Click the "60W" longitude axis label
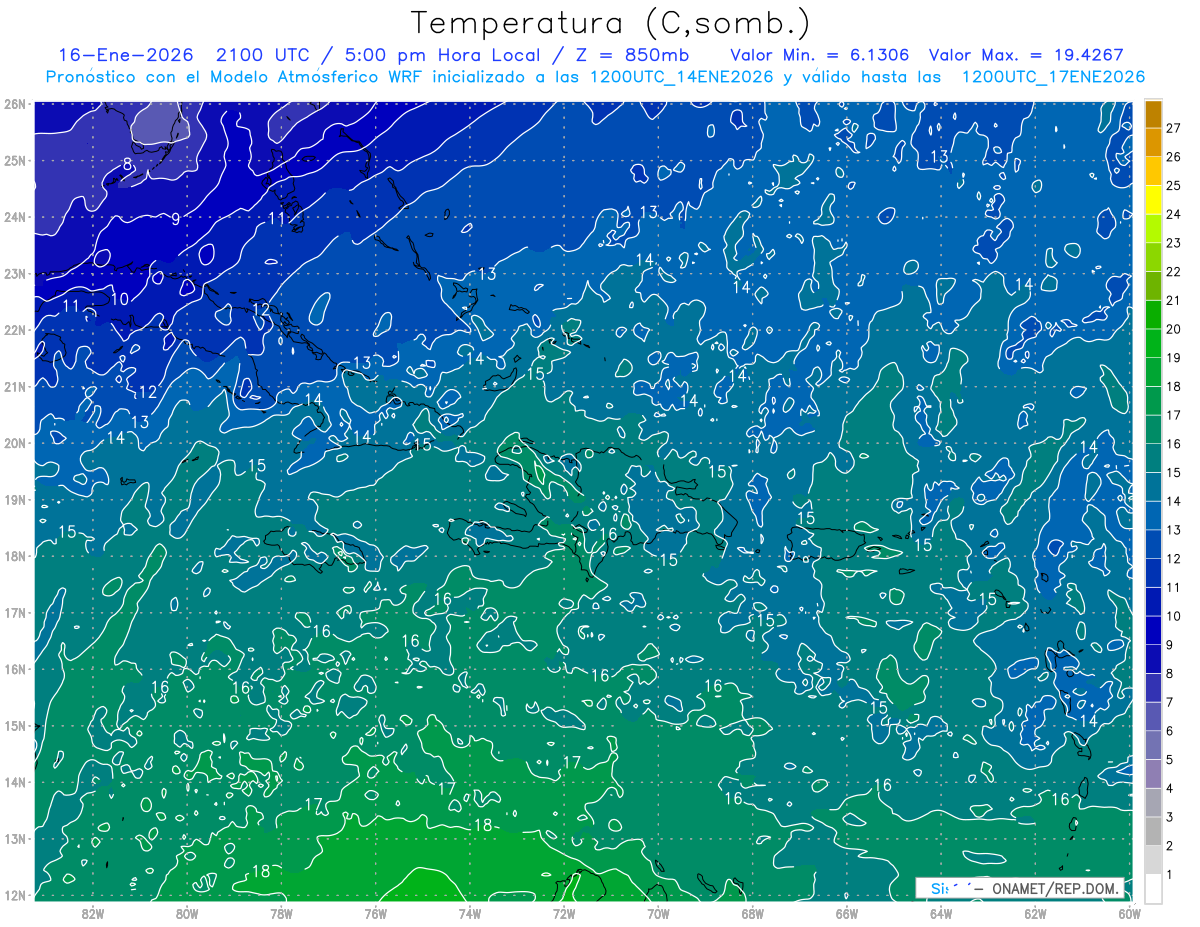The image size is (1200, 927). click(1128, 913)
